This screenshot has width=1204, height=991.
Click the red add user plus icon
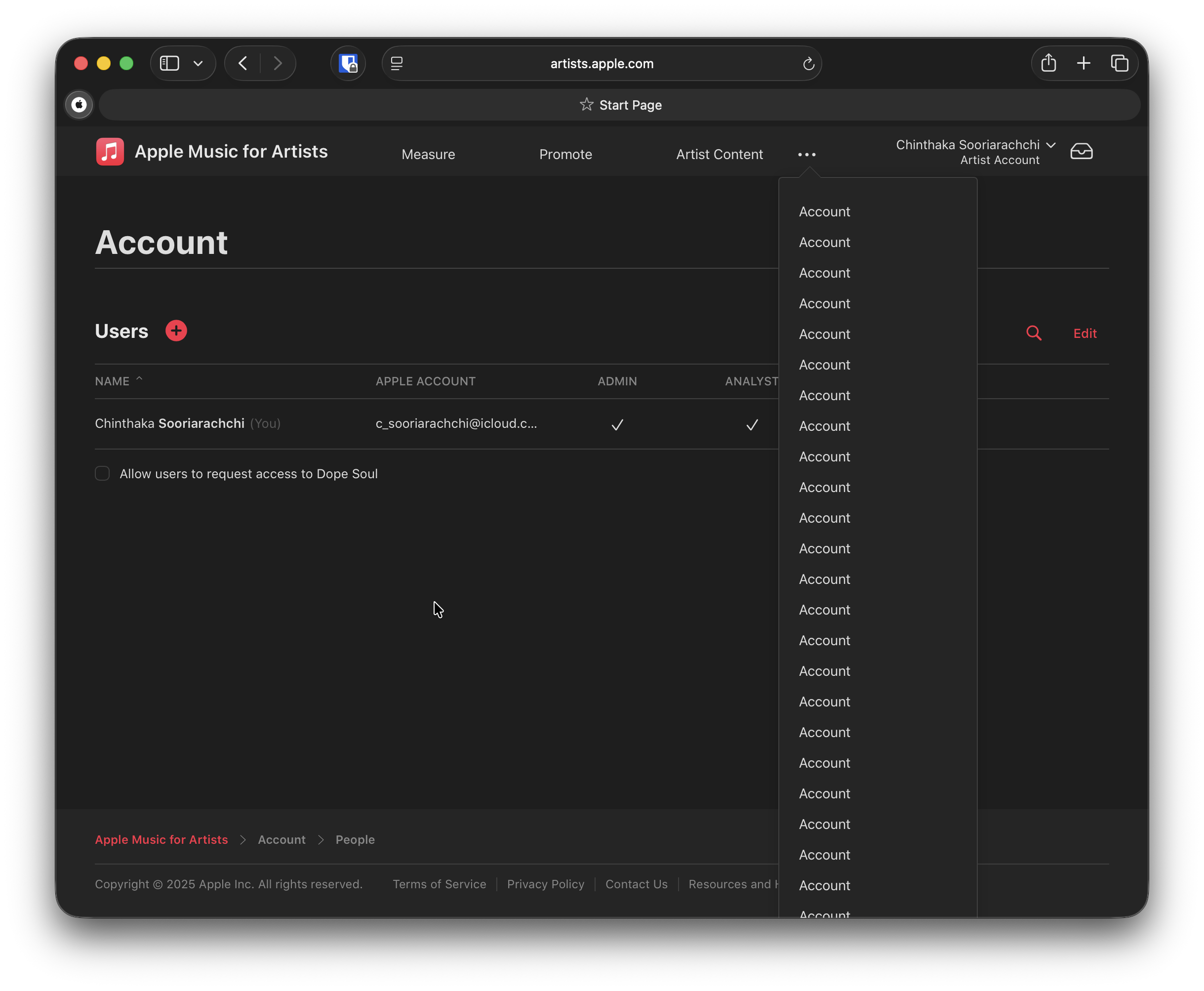click(x=176, y=331)
